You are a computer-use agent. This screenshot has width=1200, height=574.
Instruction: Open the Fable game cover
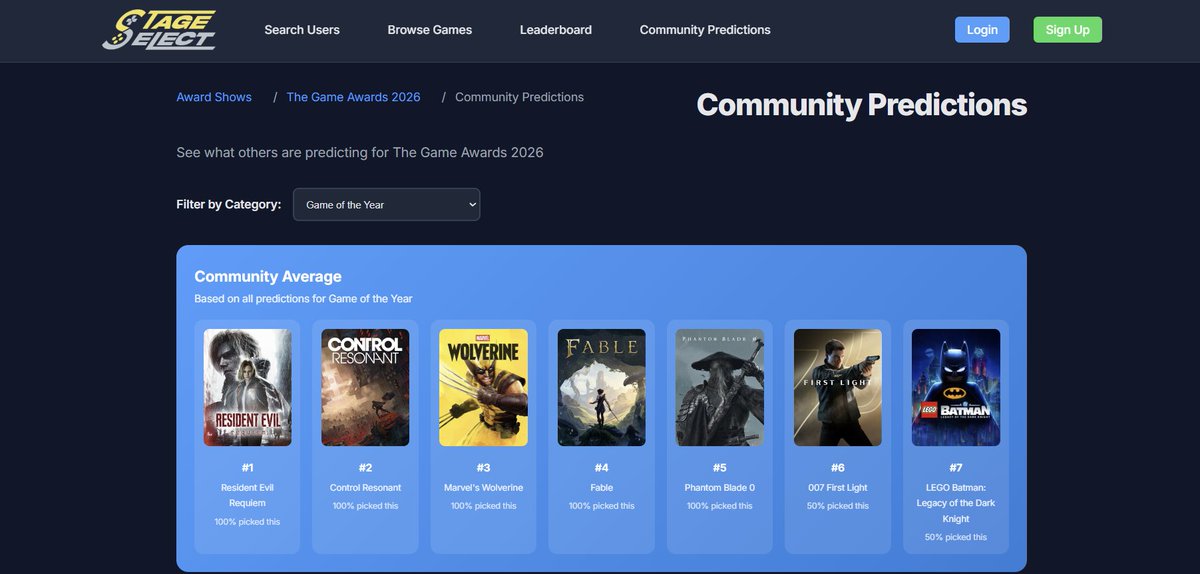pyautogui.click(x=602, y=387)
